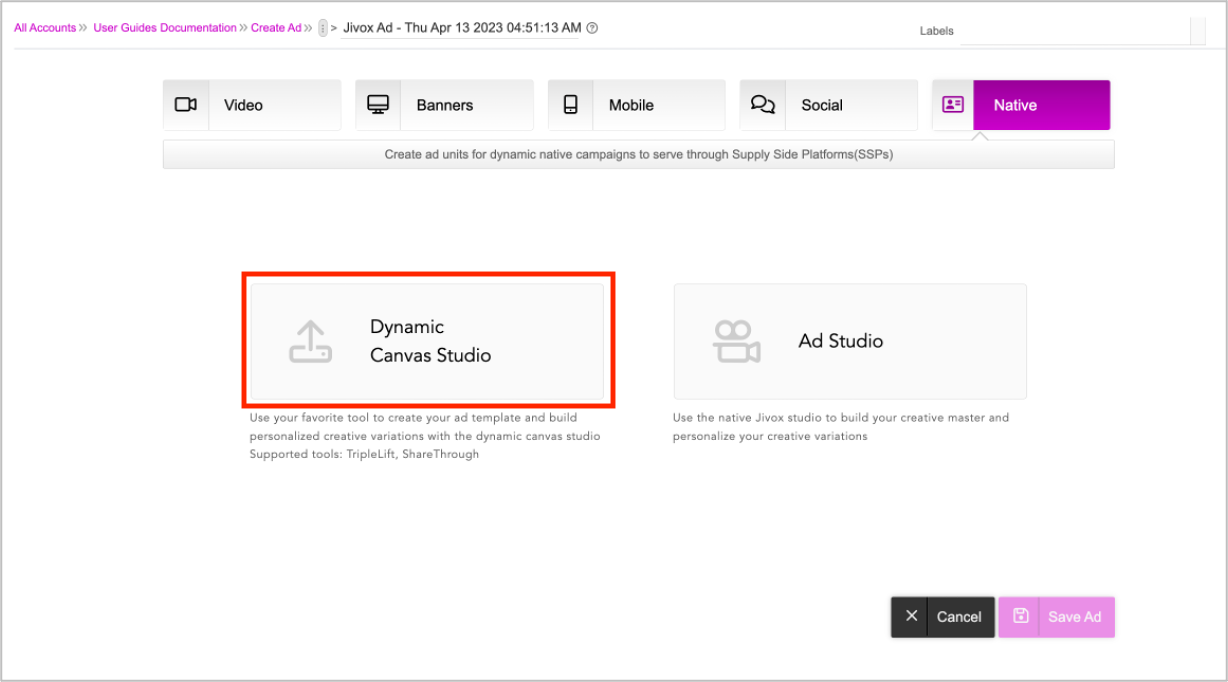This screenshot has width=1228, height=682.
Task: Click the phone icon on Mobile tab
Action: click(571, 105)
